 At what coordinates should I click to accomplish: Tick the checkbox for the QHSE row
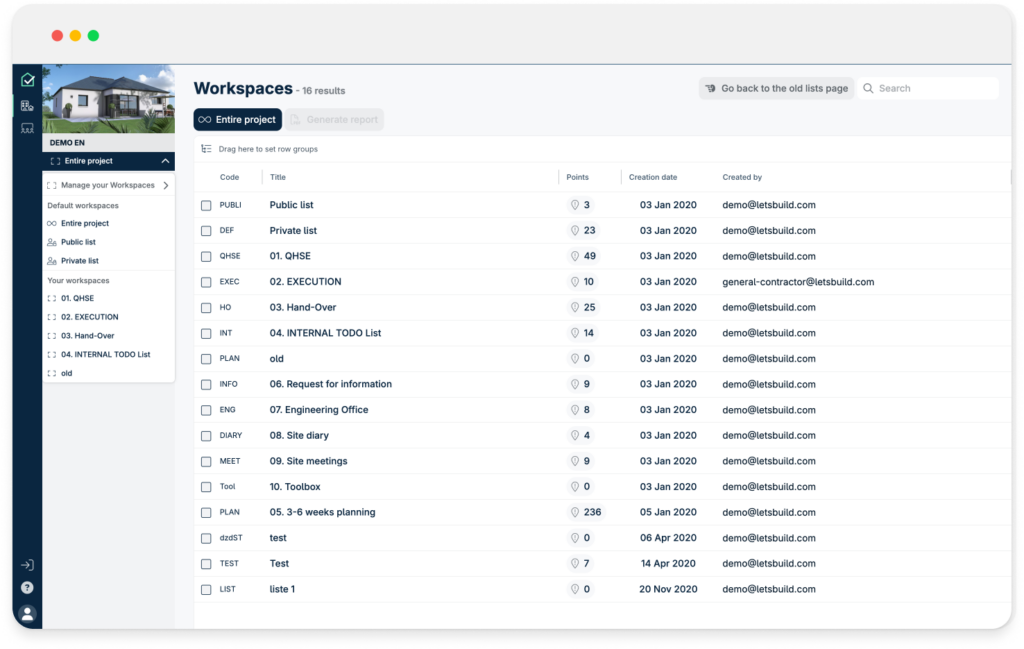pos(206,256)
